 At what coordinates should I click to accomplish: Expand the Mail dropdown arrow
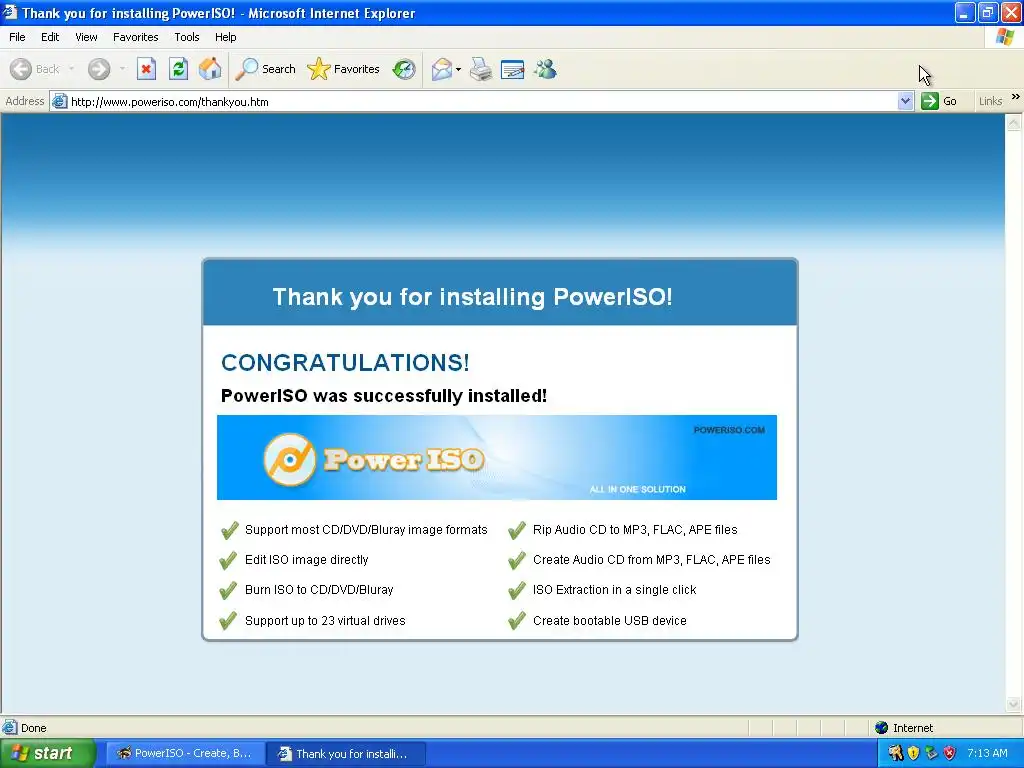click(458, 69)
